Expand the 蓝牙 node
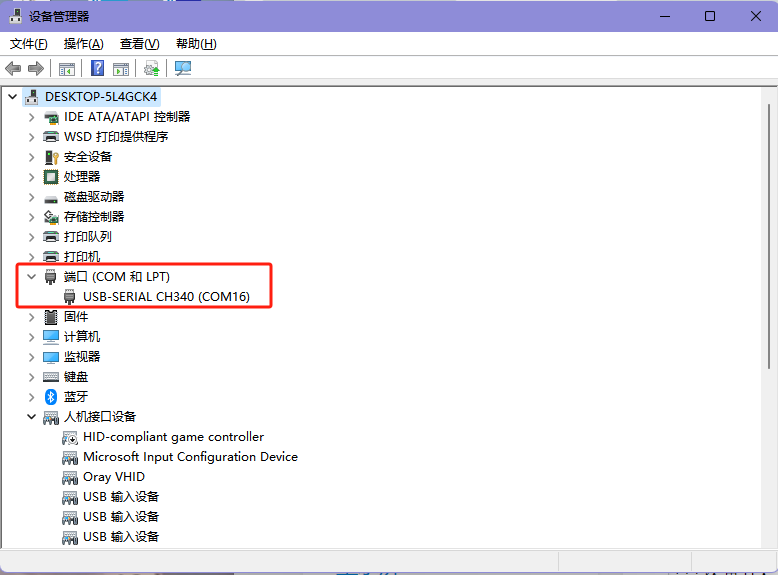 point(32,397)
